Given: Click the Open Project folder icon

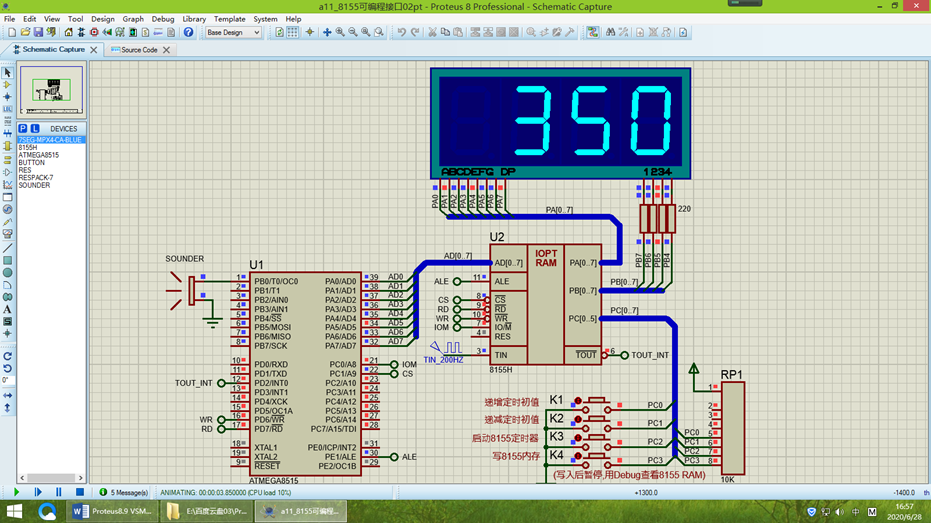Looking at the screenshot, I should click(25, 32).
